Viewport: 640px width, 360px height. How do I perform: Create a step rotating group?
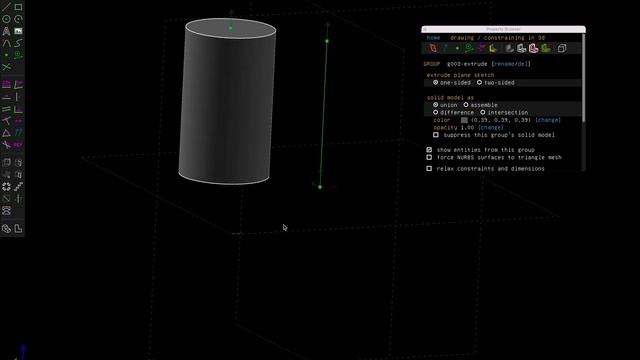[6, 187]
